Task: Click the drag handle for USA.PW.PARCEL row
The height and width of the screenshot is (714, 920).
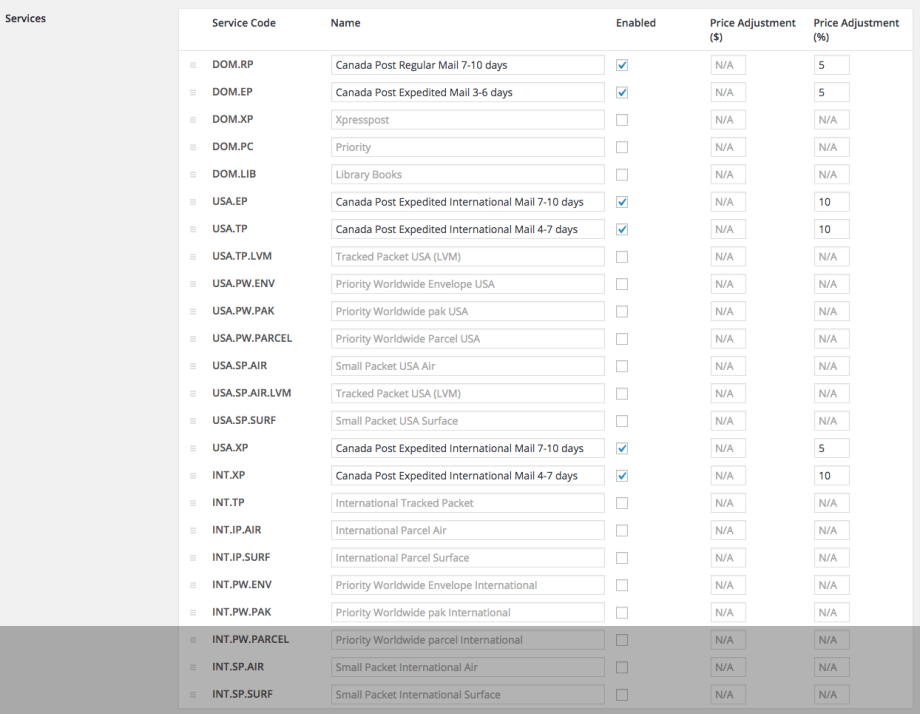Action: (193, 339)
